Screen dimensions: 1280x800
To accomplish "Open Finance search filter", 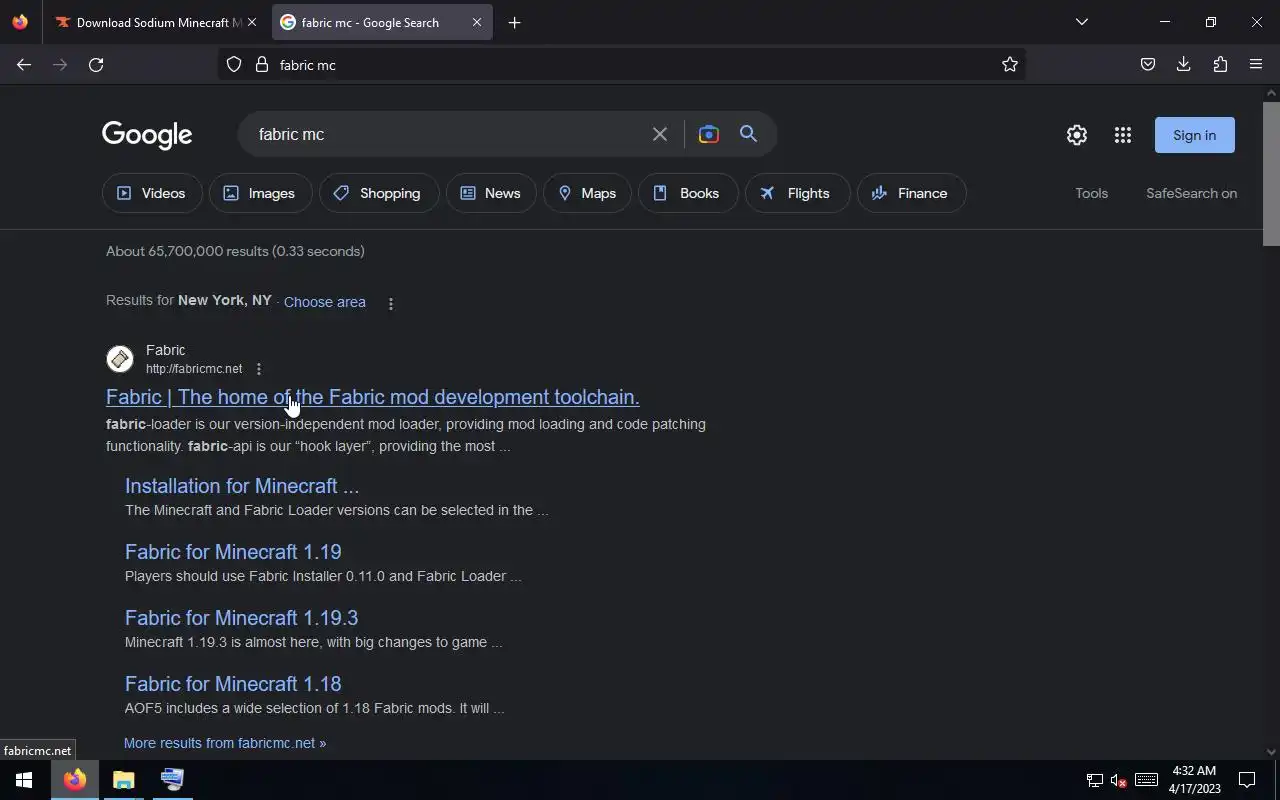I will [x=911, y=193].
